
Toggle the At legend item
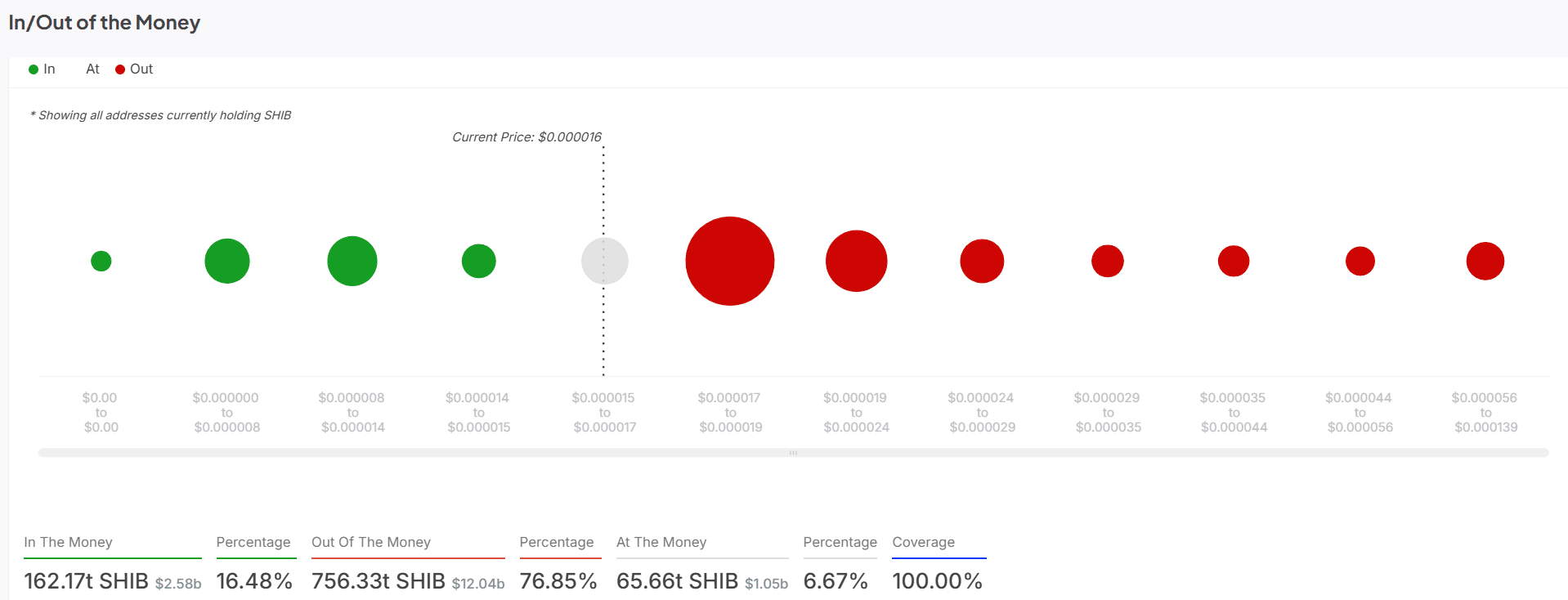pos(92,69)
